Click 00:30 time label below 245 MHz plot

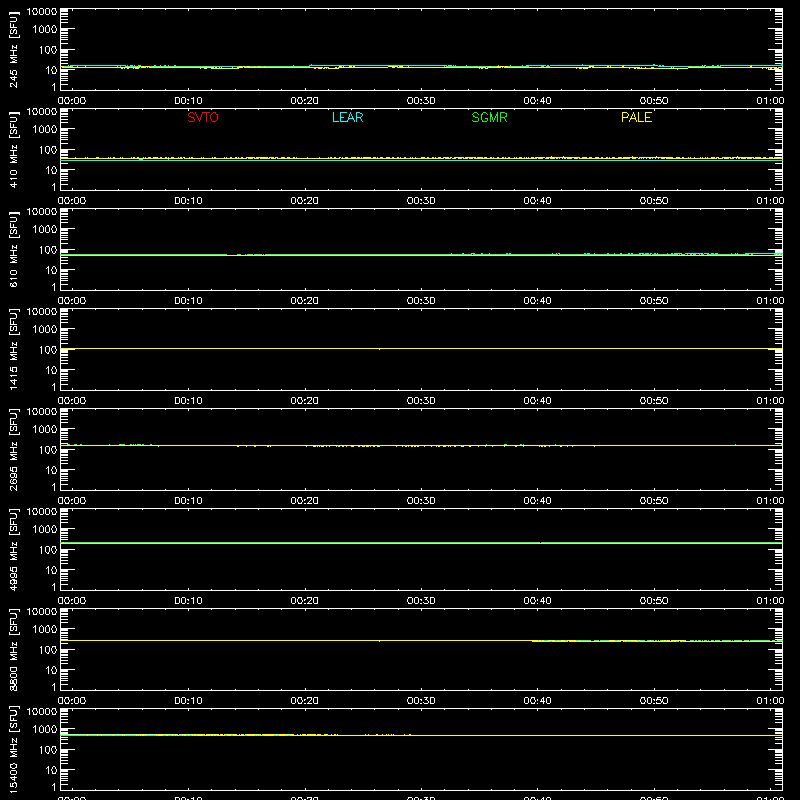tap(421, 101)
